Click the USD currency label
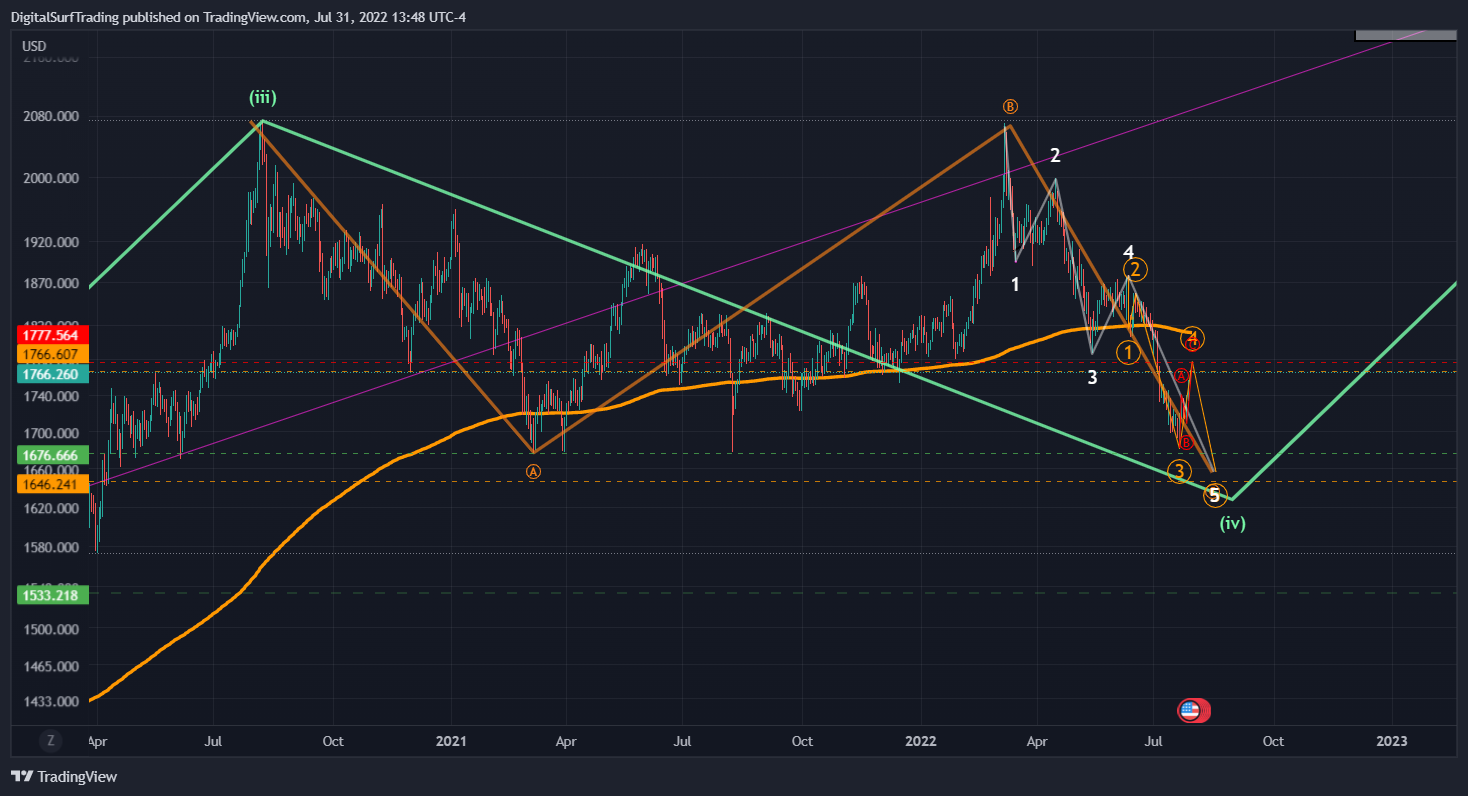The width and height of the screenshot is (1468, 796). point(34,46)
